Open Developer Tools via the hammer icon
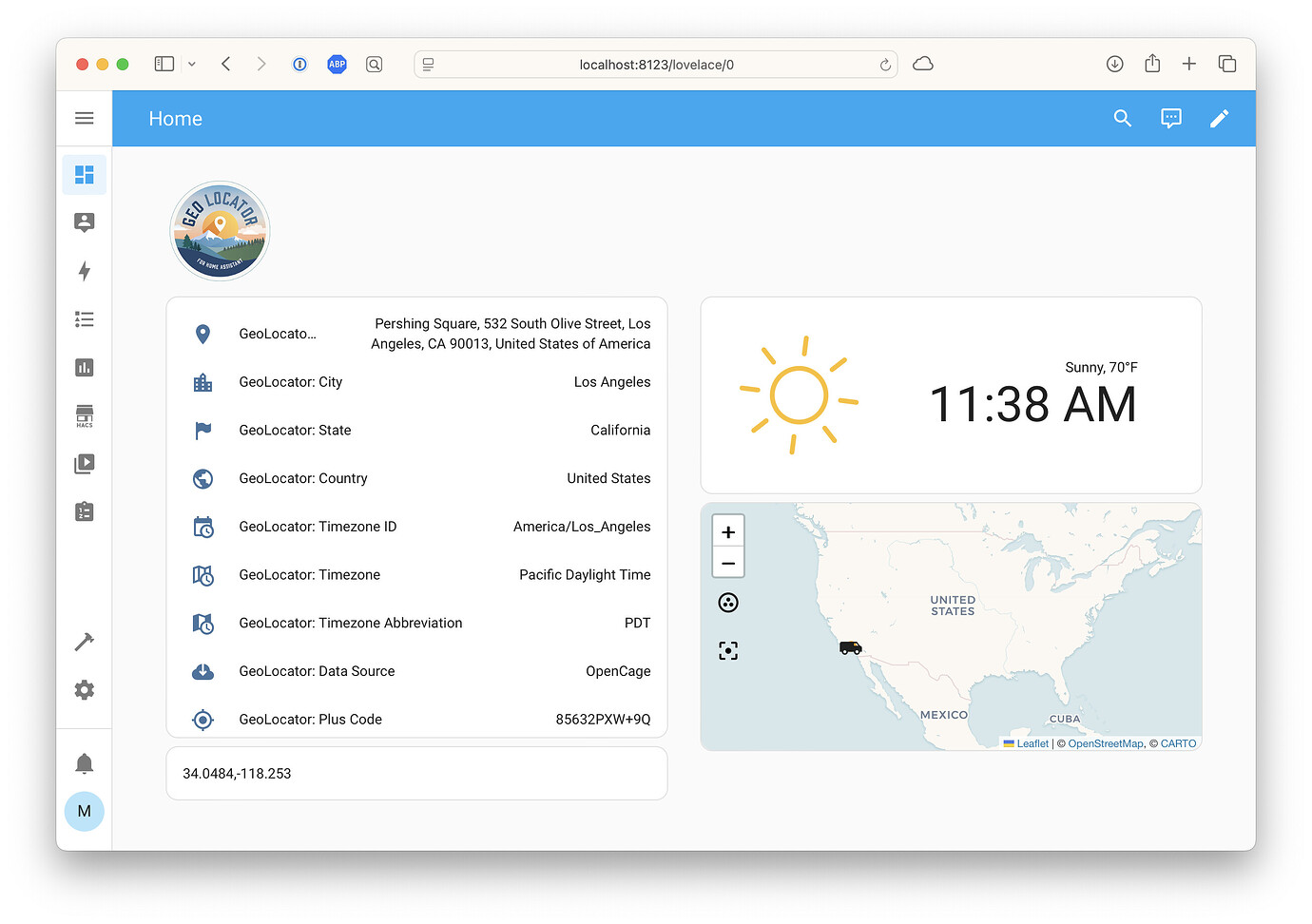1312x924 pixels. 84,642
